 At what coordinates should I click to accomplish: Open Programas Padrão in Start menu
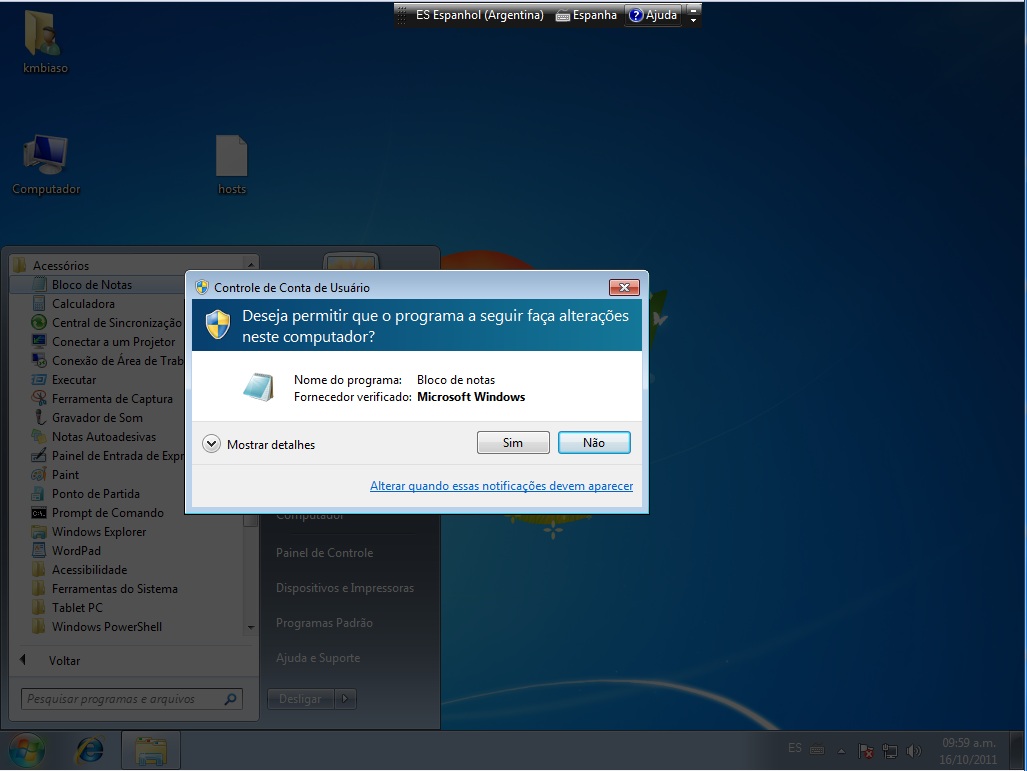click(324, 623)
